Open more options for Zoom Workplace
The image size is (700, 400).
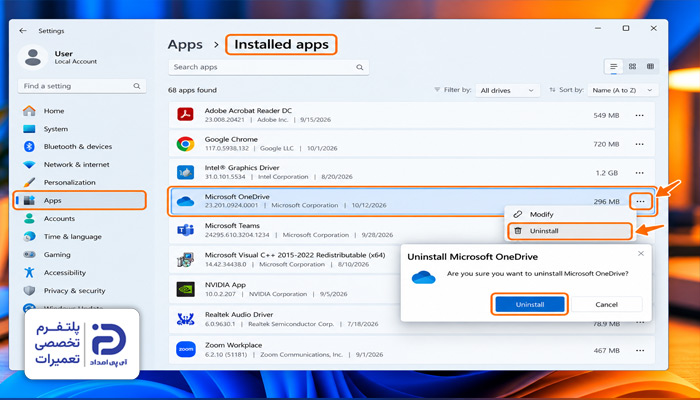pos(640,351)
